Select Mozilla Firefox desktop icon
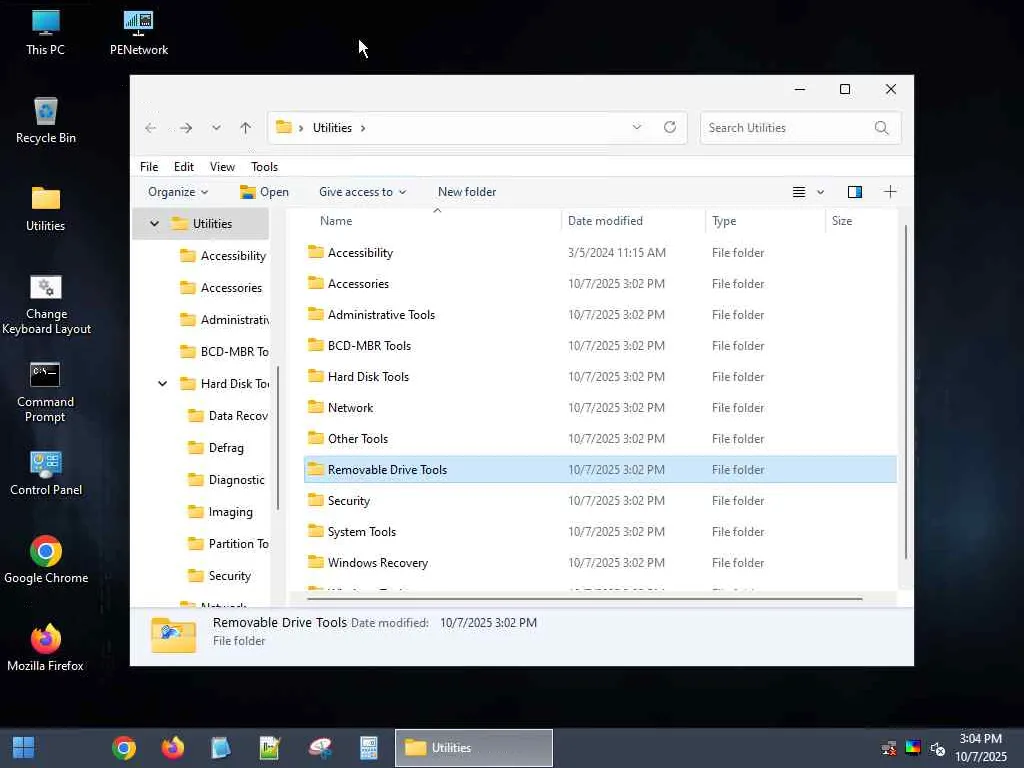The image size is (1024, 768). [x=46, y=648]
